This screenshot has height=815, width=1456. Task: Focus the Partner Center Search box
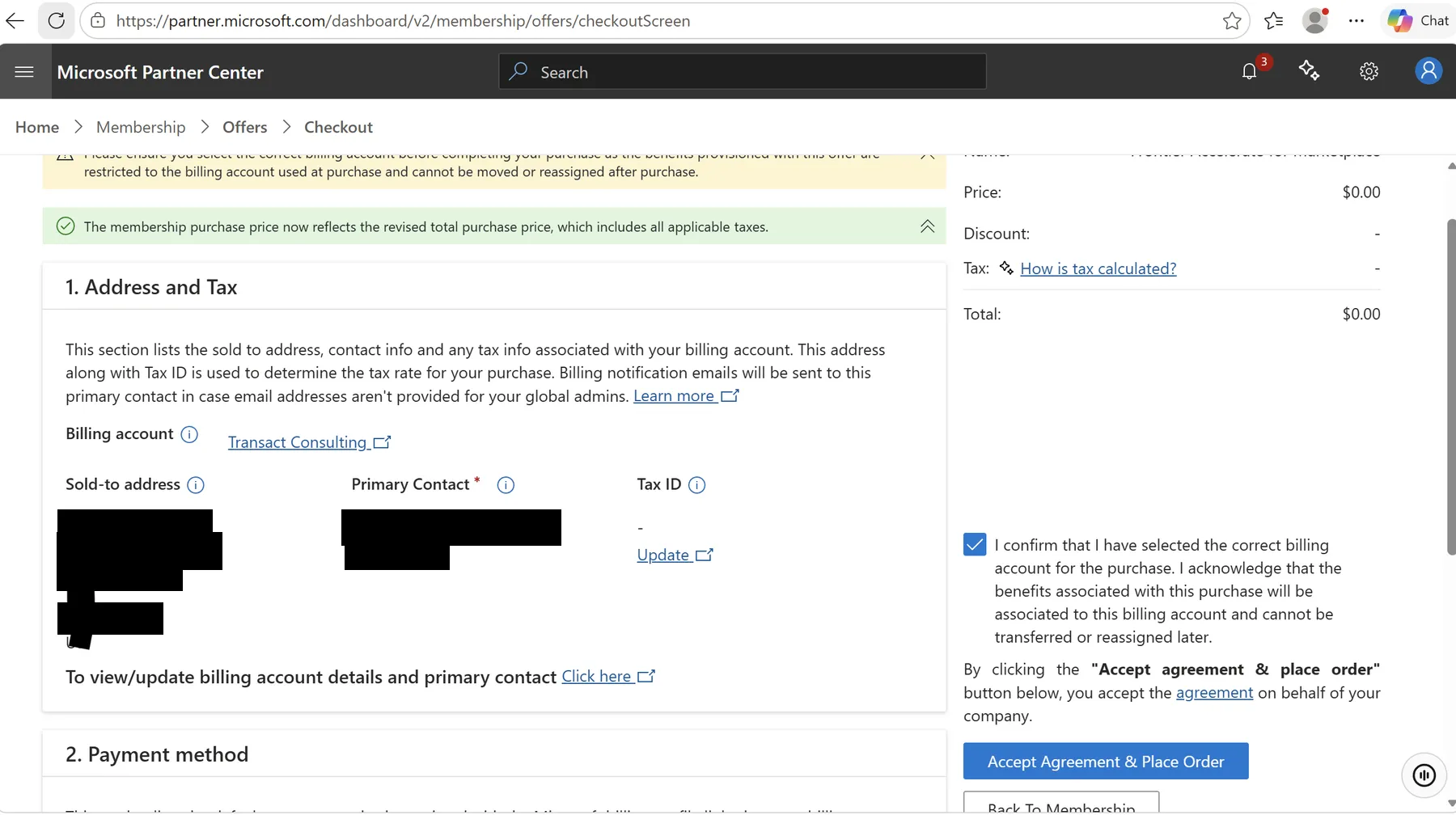[x=743, y=72]
